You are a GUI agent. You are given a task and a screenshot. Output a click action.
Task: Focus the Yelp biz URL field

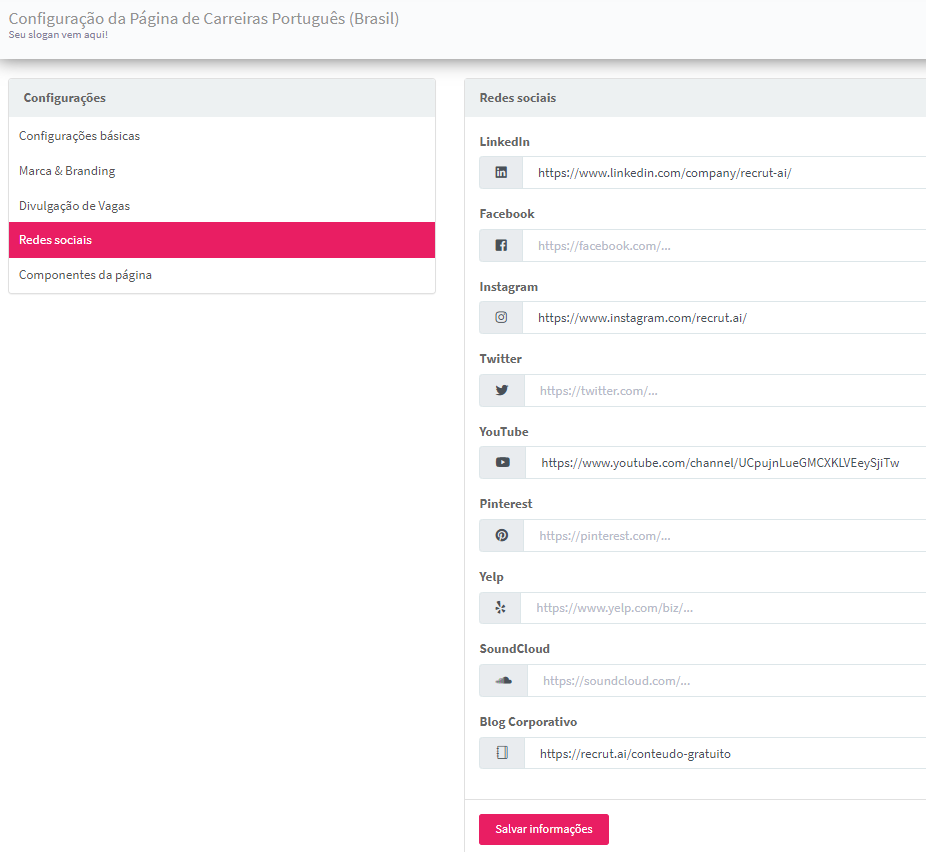point(723,608)
